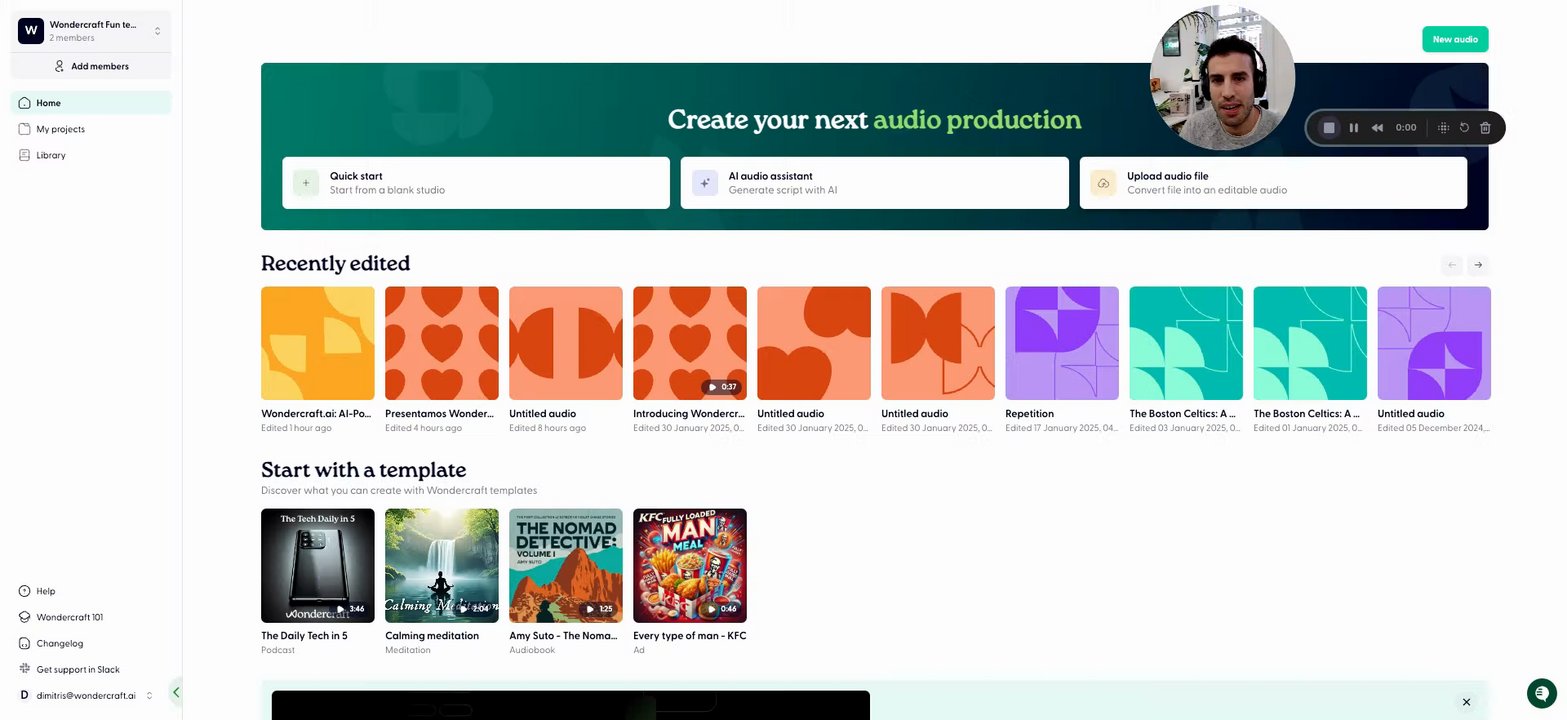Select the Amy Suto Nomad Detective audiobook template
This screenshot has width=1567, height=720.
pos(566,582)
